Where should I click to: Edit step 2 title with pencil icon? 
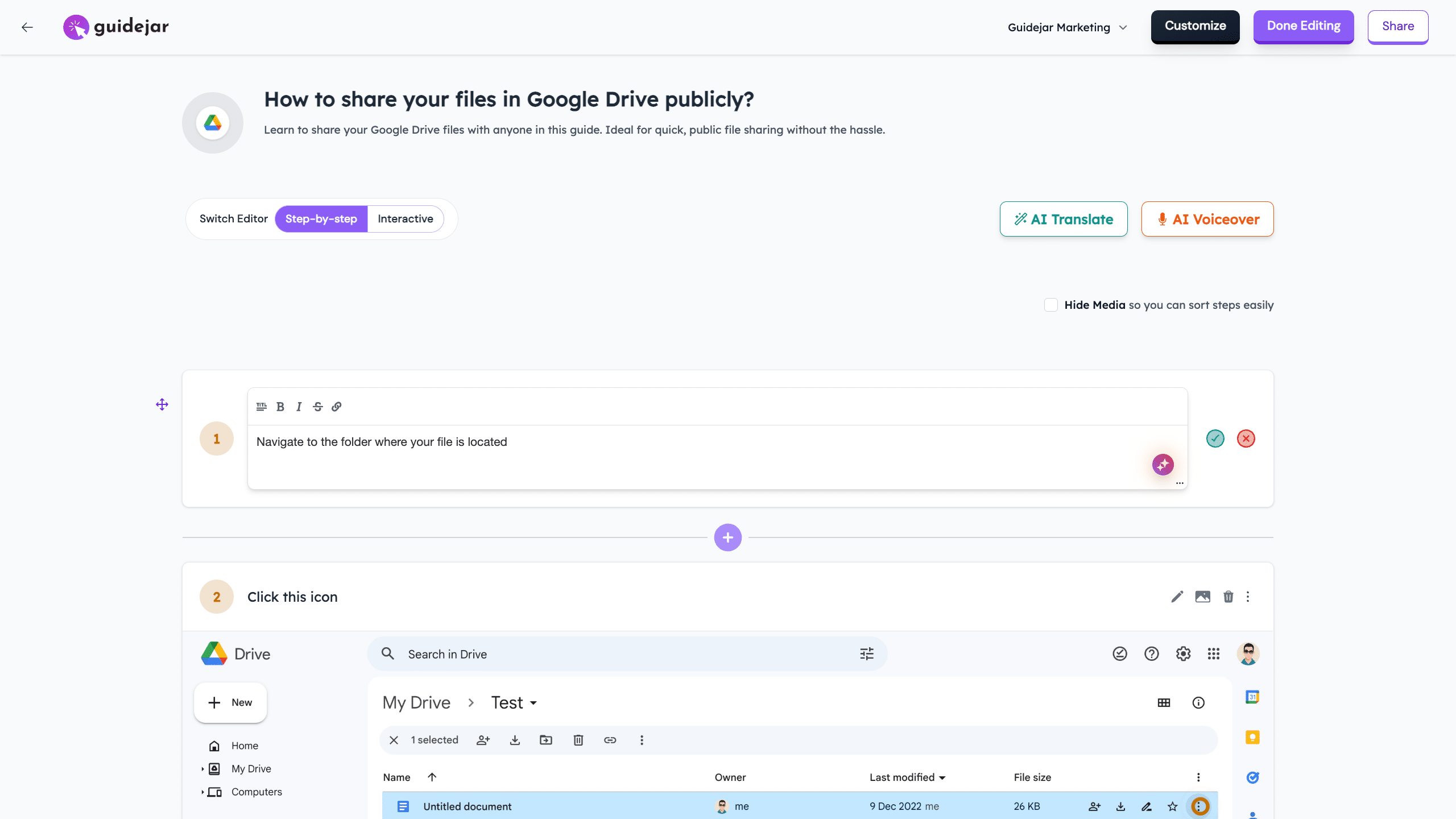click(x=1177, y=597)
